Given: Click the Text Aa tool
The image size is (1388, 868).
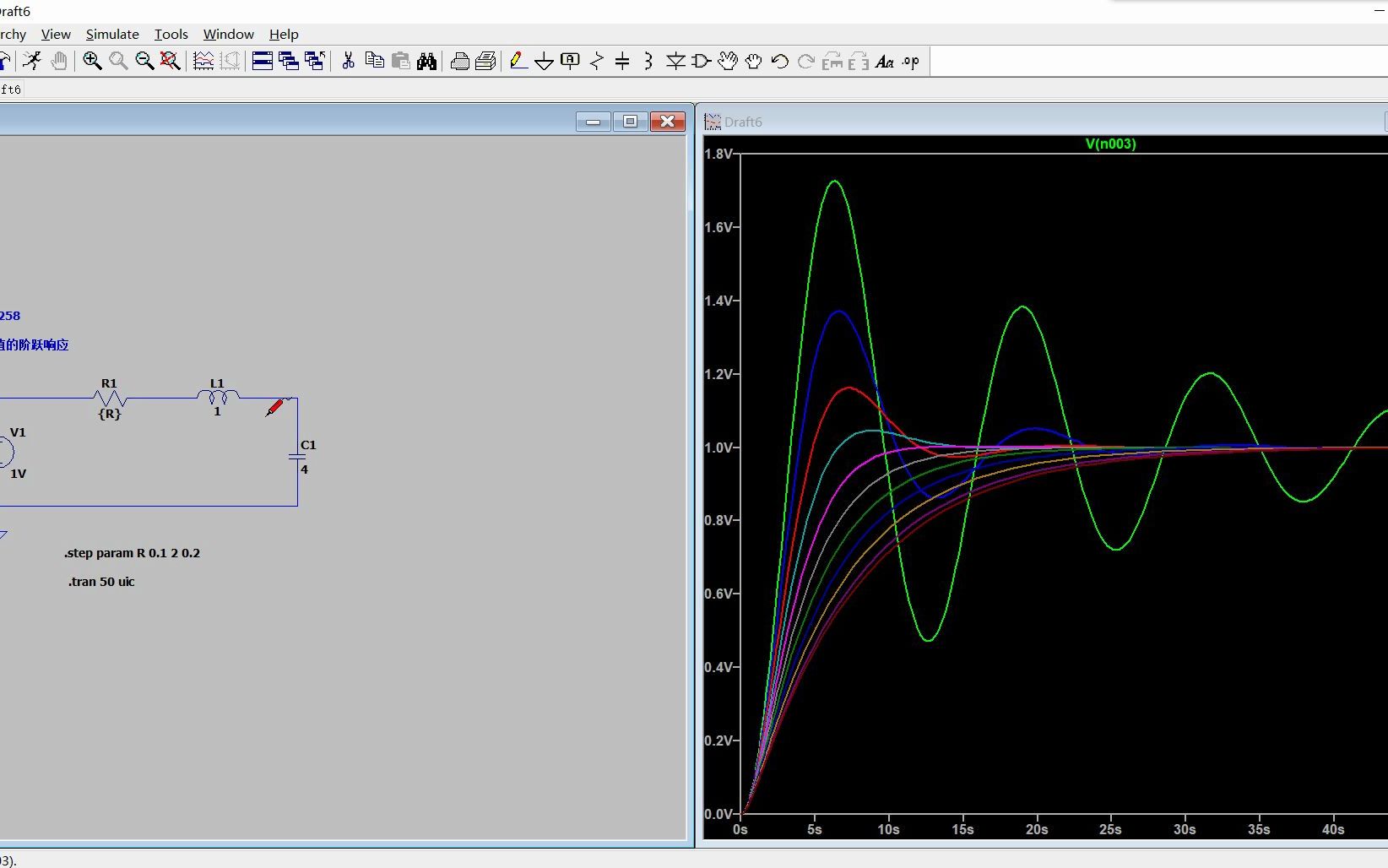Looking at the screenshot, I should point(884,61).
